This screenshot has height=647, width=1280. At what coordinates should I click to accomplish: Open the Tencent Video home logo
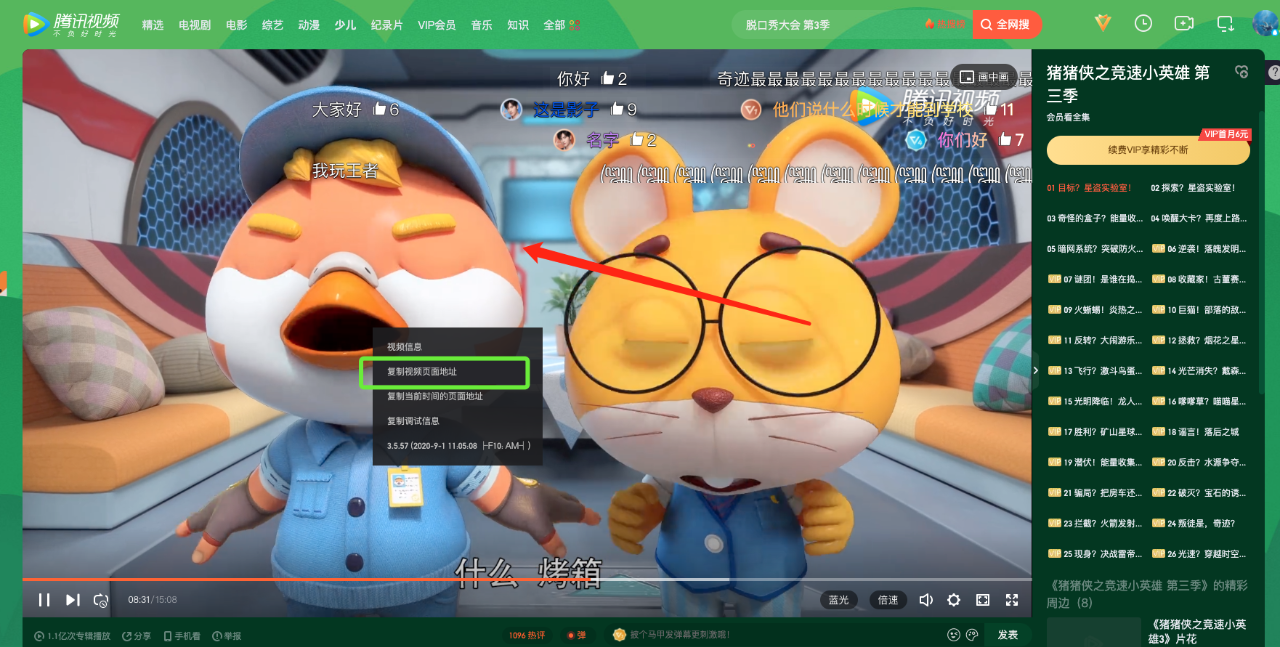click(x=72, y=24)
